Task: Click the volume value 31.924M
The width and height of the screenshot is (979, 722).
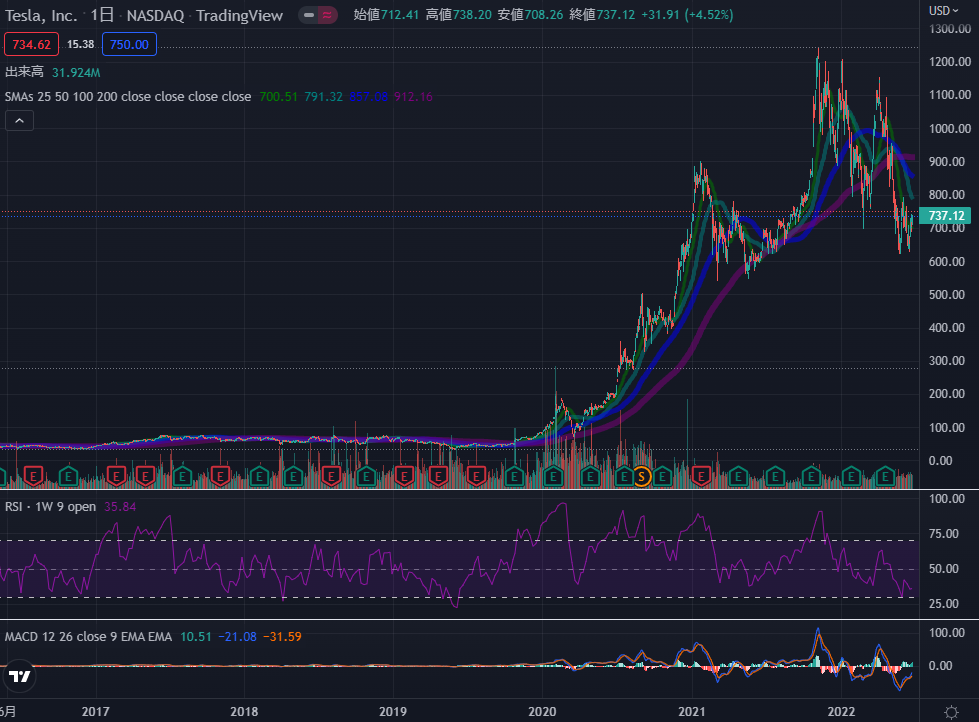Action: (76, 72)
